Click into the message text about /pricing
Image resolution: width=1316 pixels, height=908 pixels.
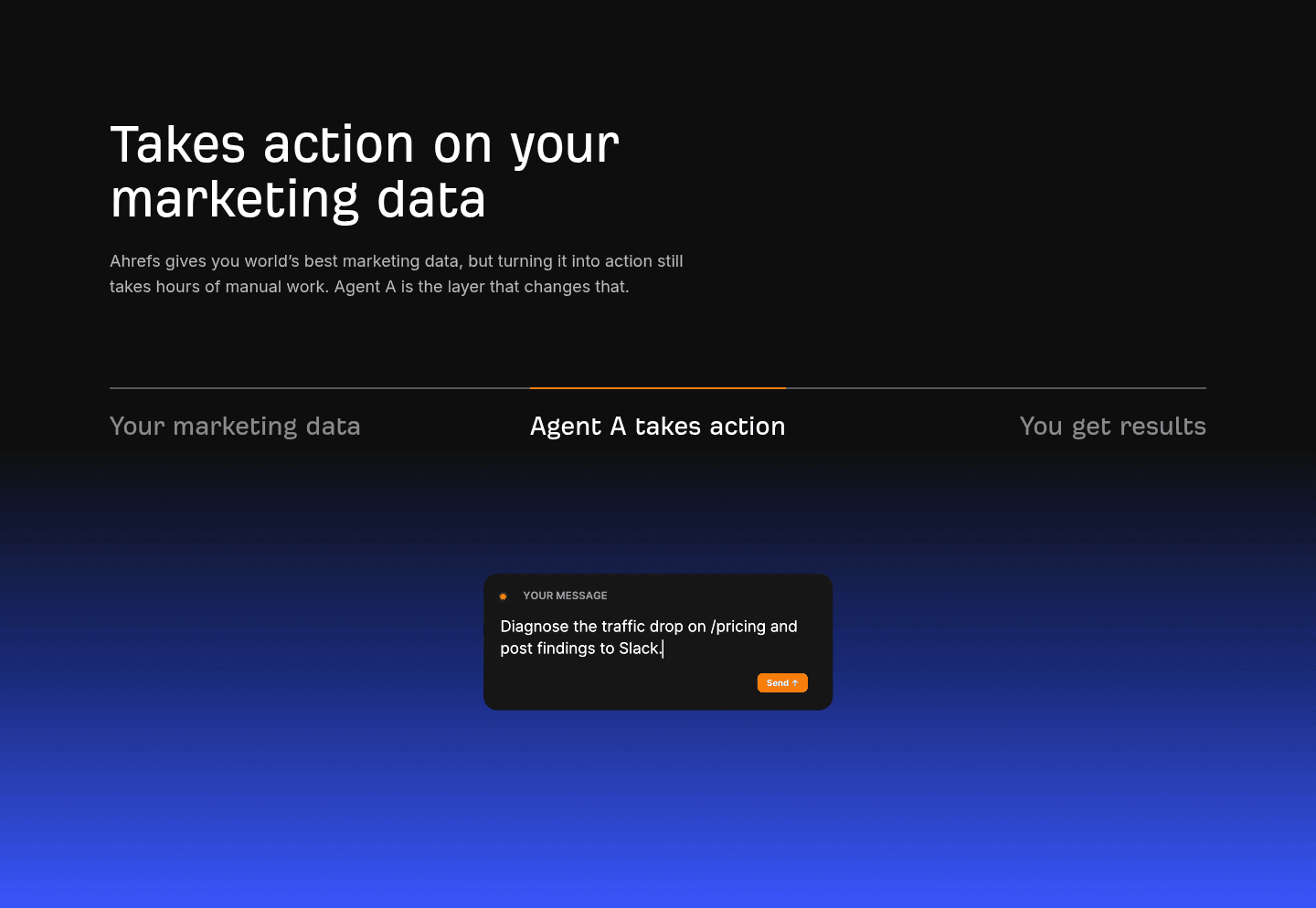(649, 637)
